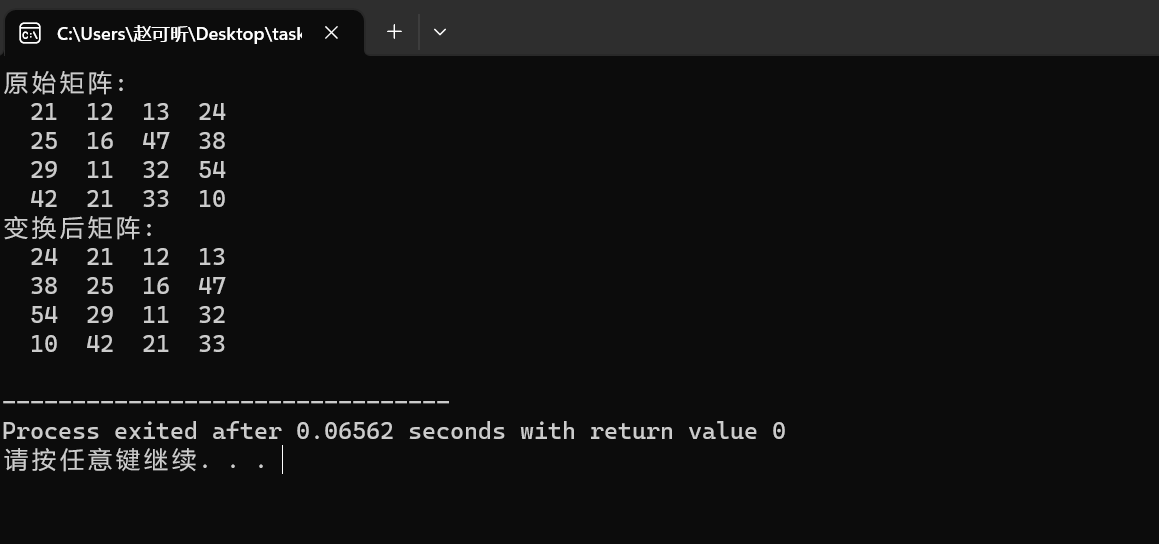The width and height of the screenshot is (1159, 544).
Task: Click the dashed separator line
Action: pyautogui.click(x=225, y=401)
